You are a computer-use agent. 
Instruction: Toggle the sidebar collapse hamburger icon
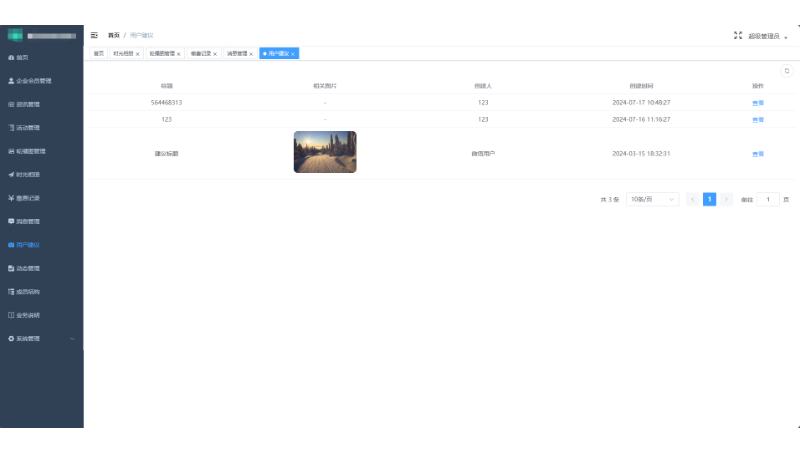tap(94, 35)
